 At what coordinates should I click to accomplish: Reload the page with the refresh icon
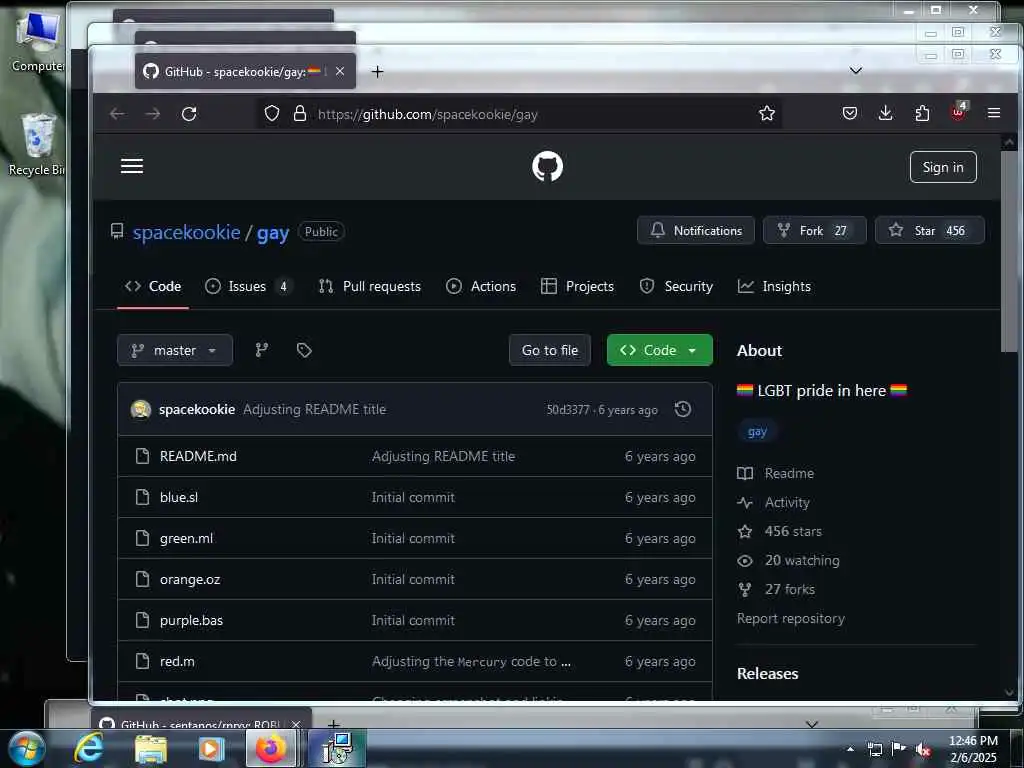[x=189, y=114]
